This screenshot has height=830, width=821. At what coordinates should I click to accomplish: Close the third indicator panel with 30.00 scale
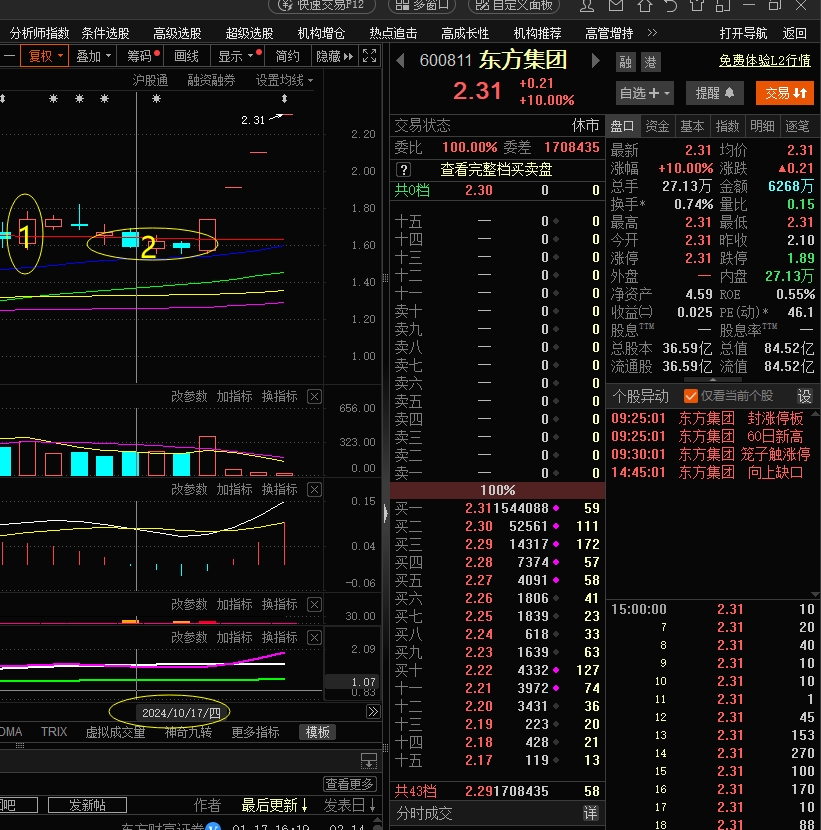click(x=314, y=605)
